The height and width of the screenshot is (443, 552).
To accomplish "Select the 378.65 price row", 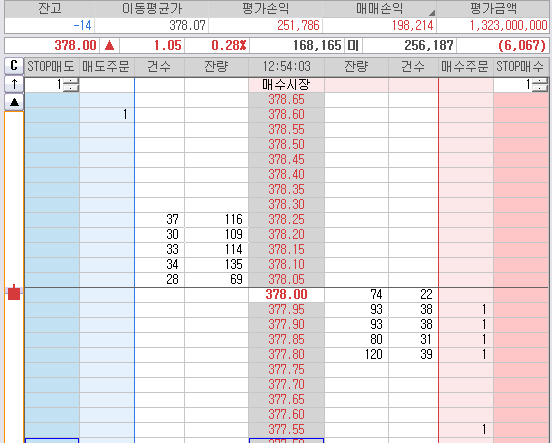I will 286,100.
